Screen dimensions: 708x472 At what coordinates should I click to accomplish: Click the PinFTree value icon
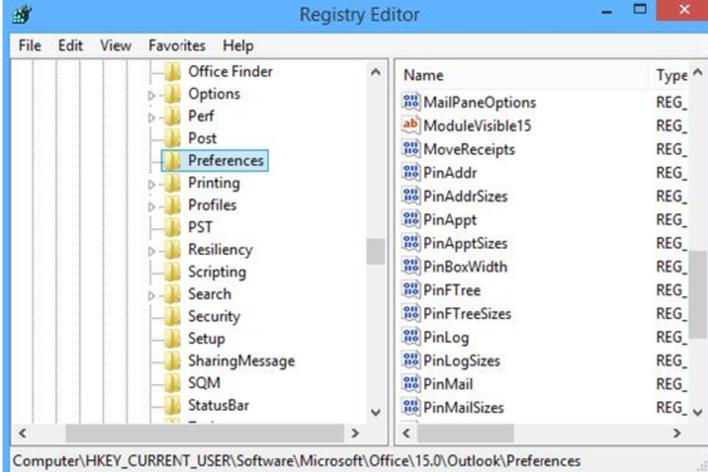(410, 290)
